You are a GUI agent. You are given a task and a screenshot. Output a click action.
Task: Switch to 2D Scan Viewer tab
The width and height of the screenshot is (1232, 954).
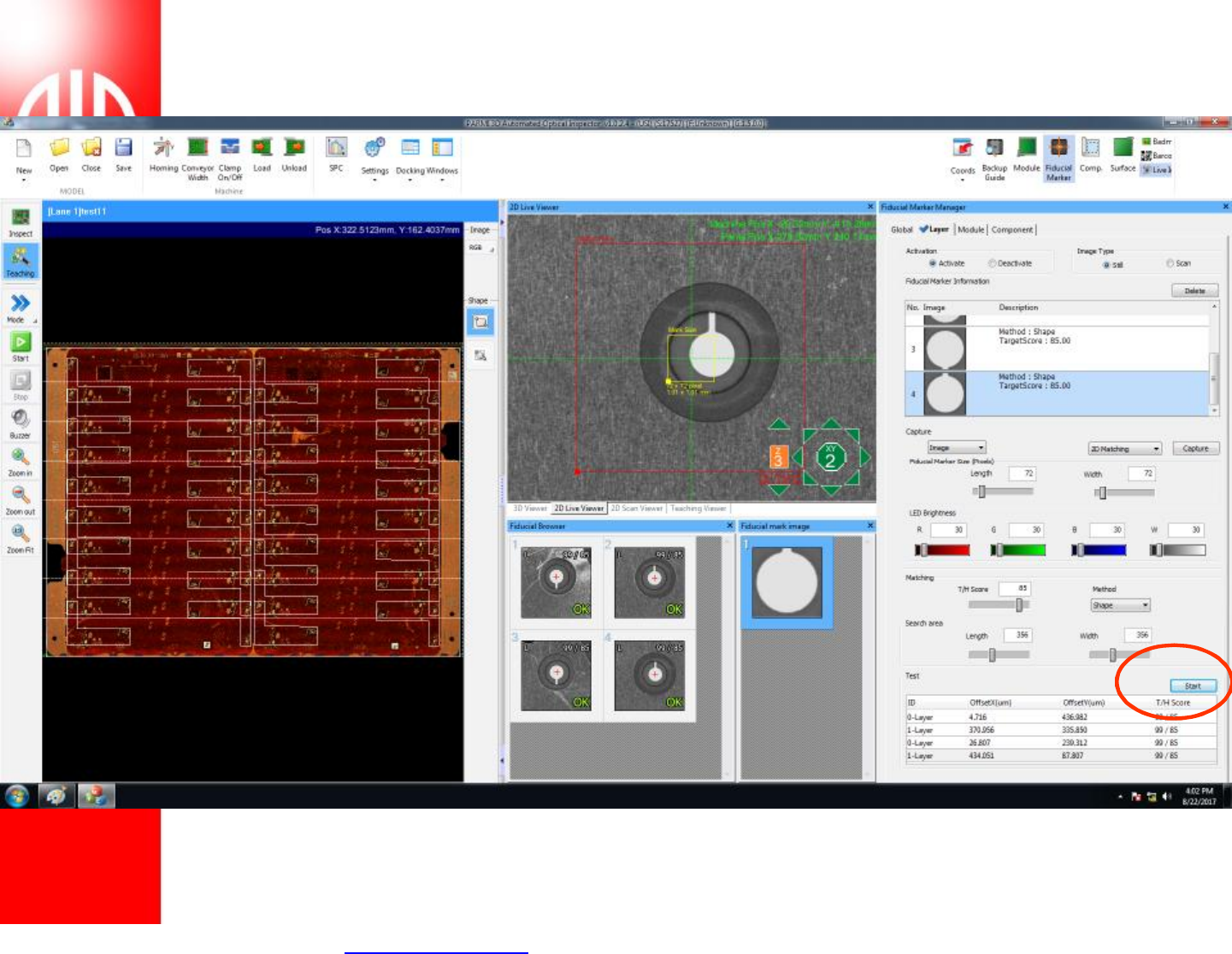point(636,509)
